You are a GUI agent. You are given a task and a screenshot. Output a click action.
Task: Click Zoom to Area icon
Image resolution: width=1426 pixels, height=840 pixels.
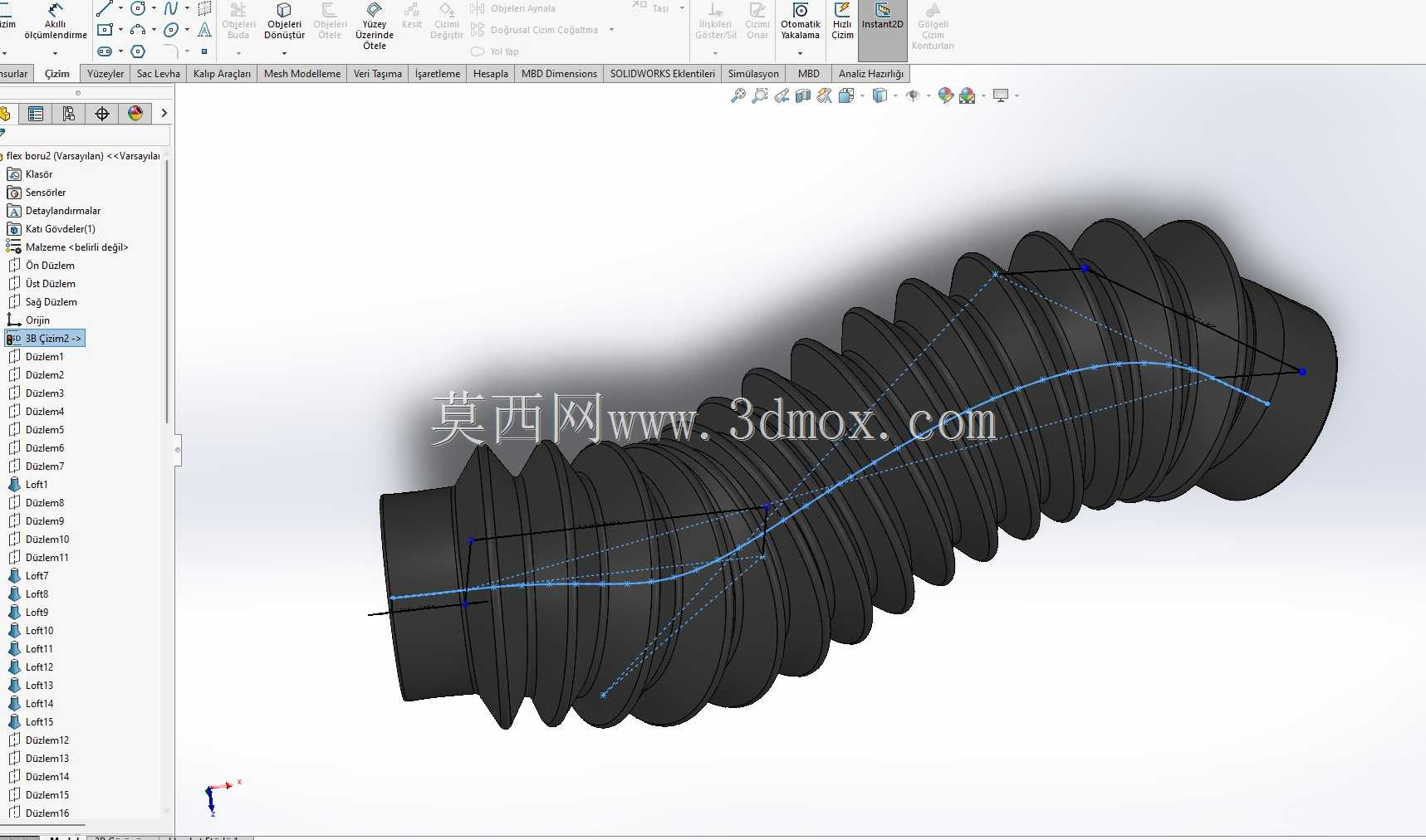tap(759, 96)
